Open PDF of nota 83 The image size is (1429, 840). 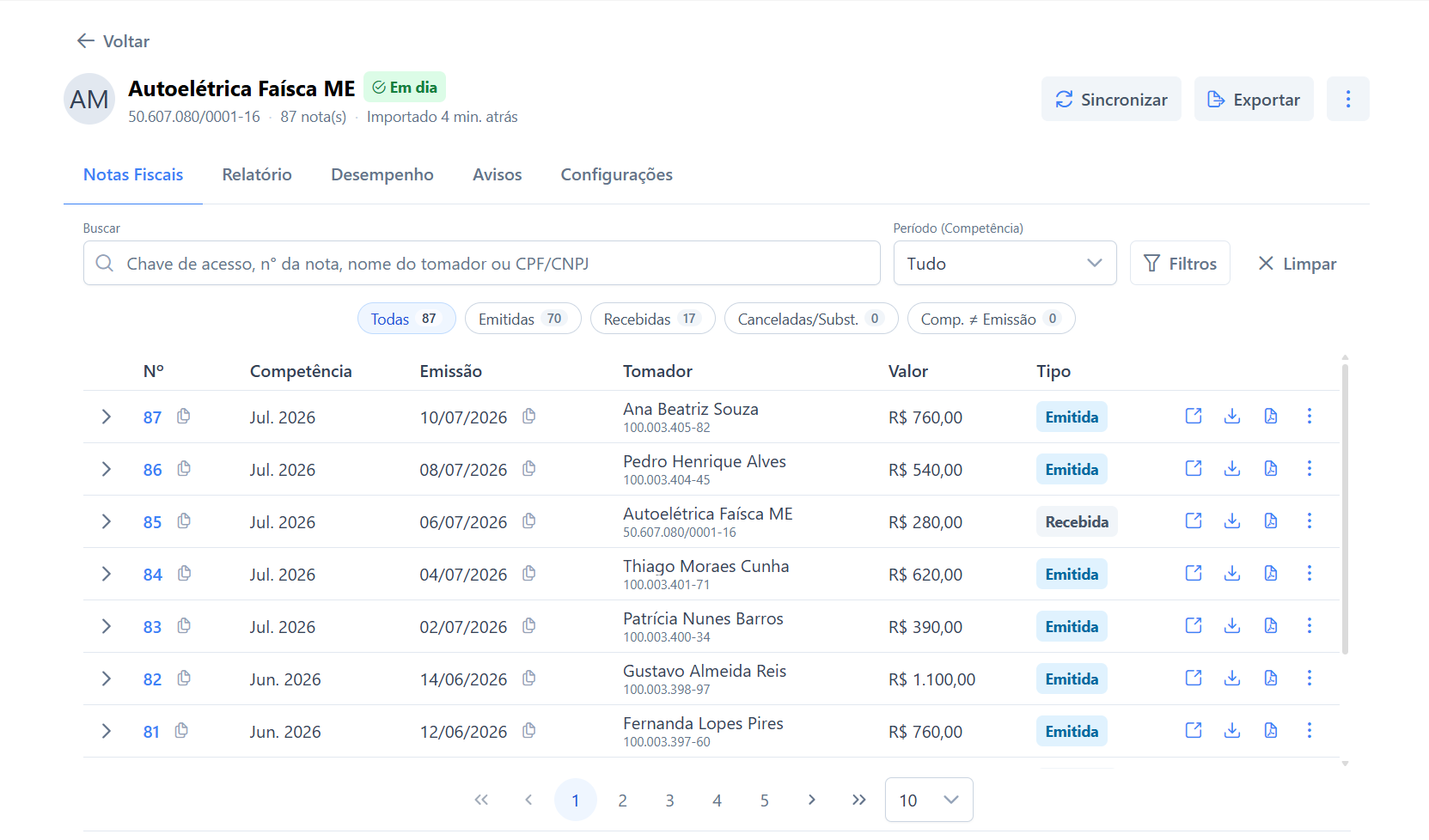(x=1271, y=626)
